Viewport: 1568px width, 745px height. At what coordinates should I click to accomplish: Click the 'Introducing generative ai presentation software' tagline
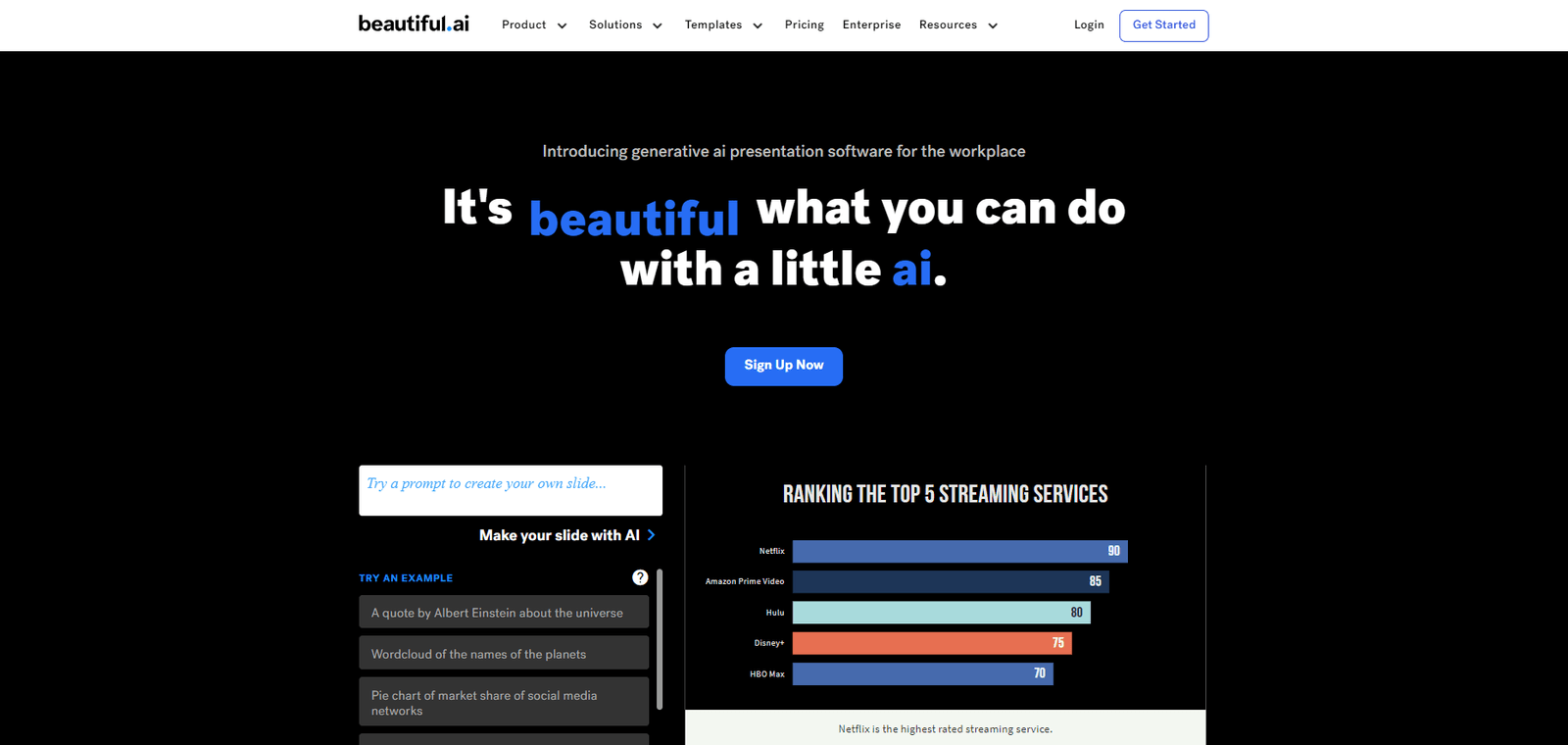[x=784, y=151]
